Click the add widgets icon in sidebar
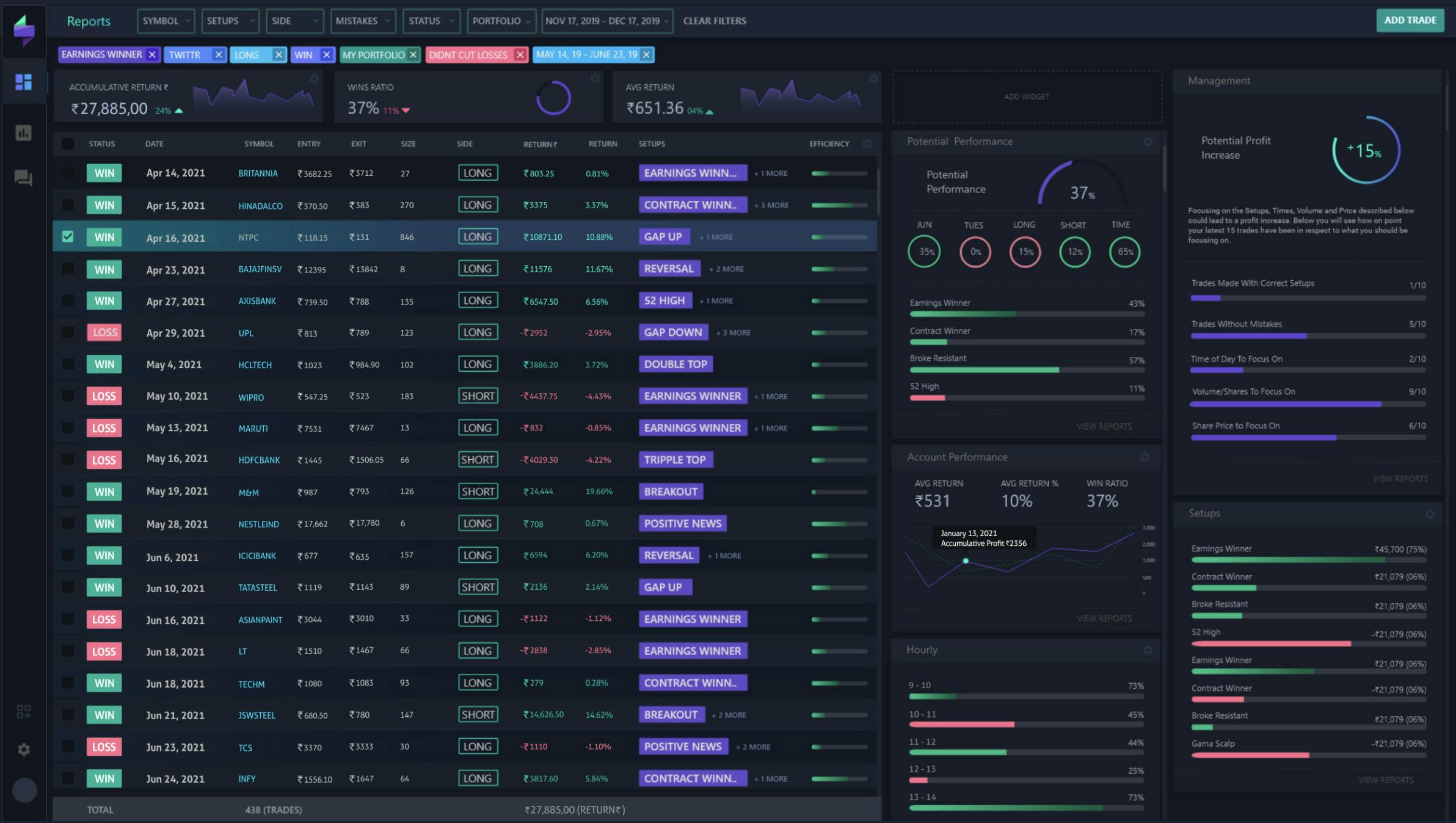 pos(23,711)
